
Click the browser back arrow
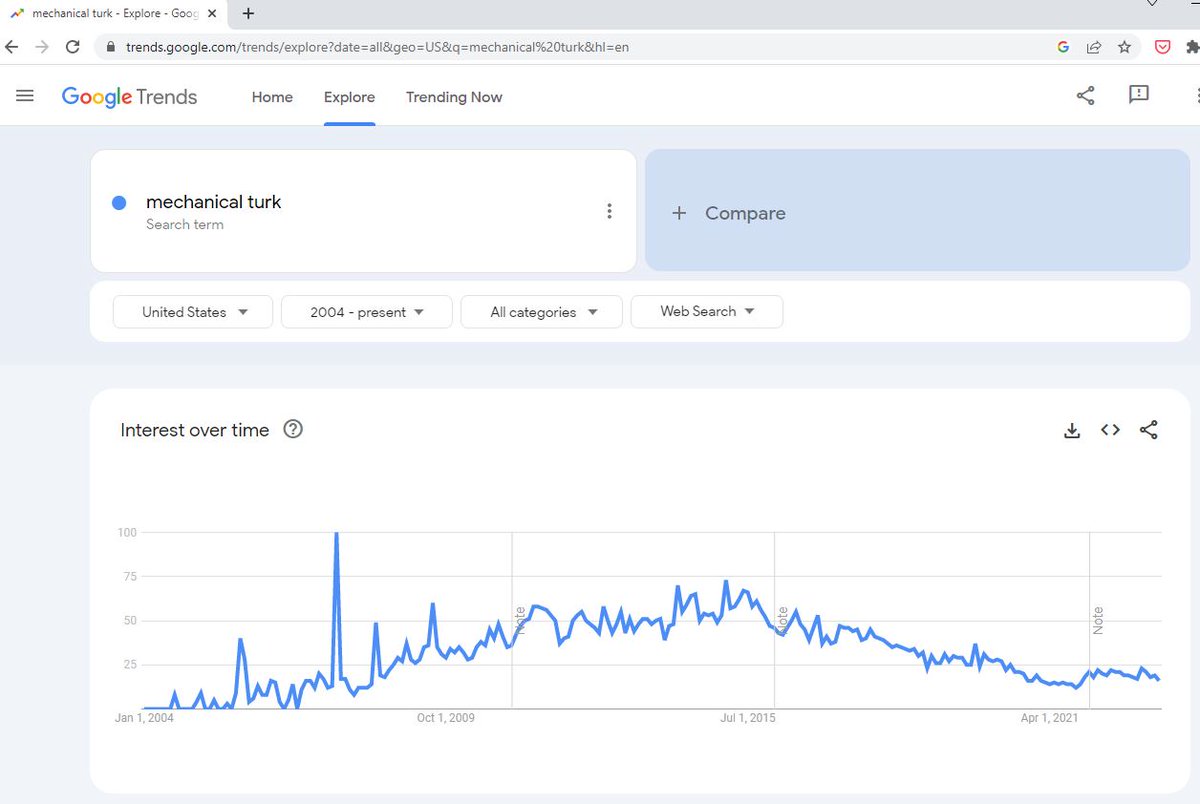(12, 46)
